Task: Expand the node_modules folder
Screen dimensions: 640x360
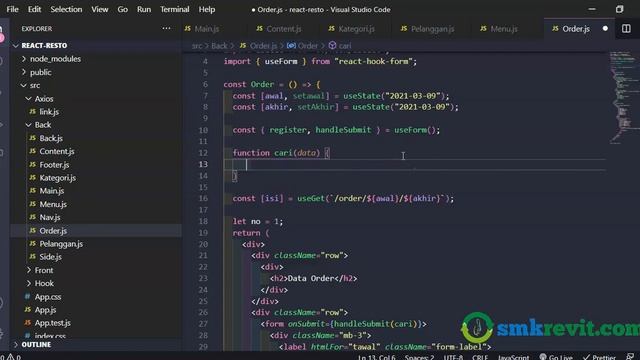Action: pyautogui.click(x=55, y=59)
